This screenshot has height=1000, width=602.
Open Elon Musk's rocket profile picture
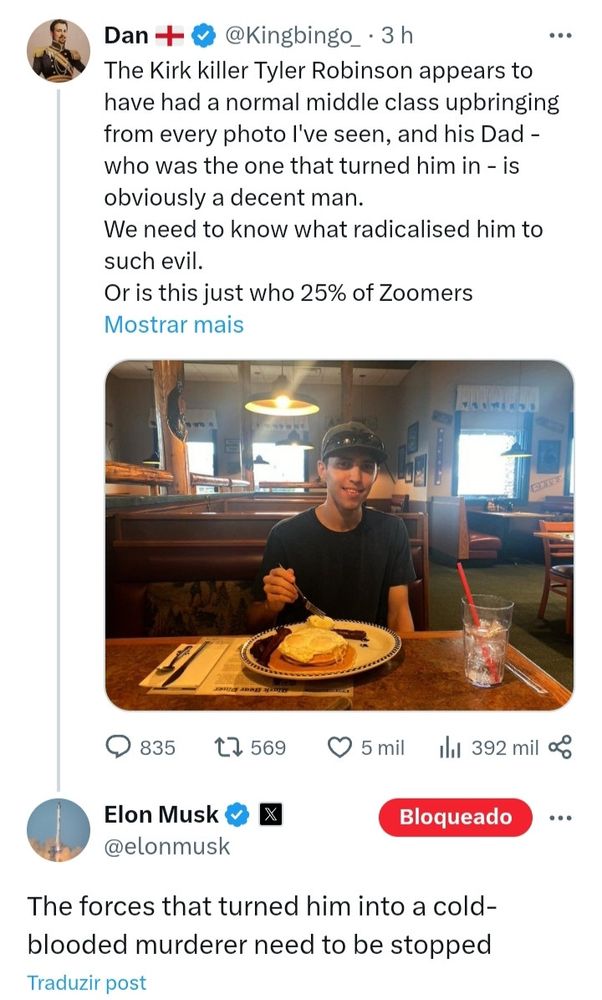point(57,829)
